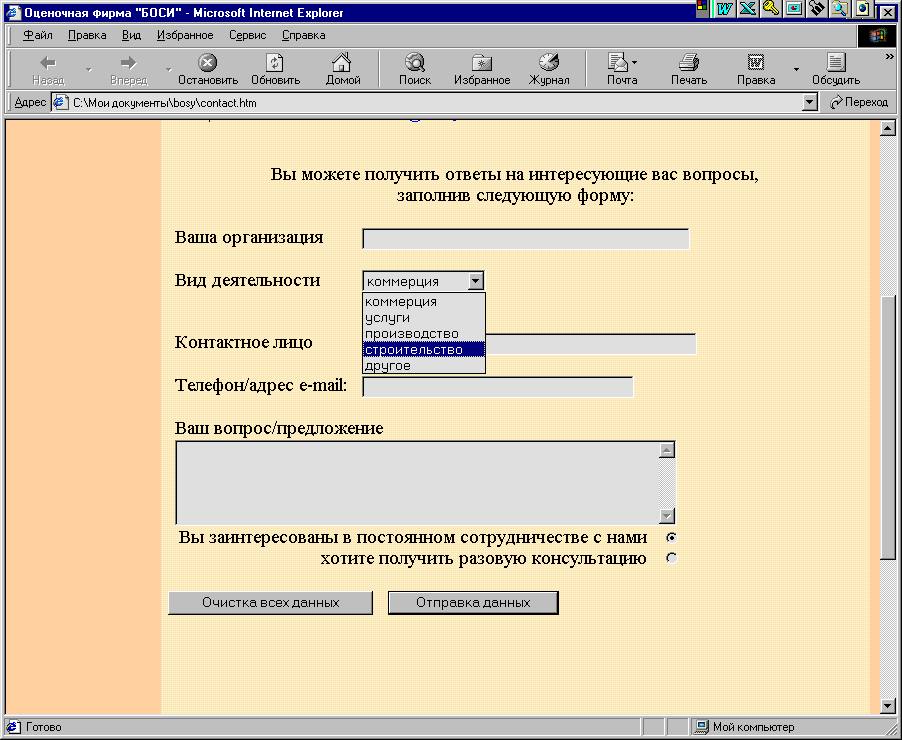Image resolution: width=902 pixels, height=740 pixels.
Task: Open the Правка menu in menu bar
Action: click(87, 35)
